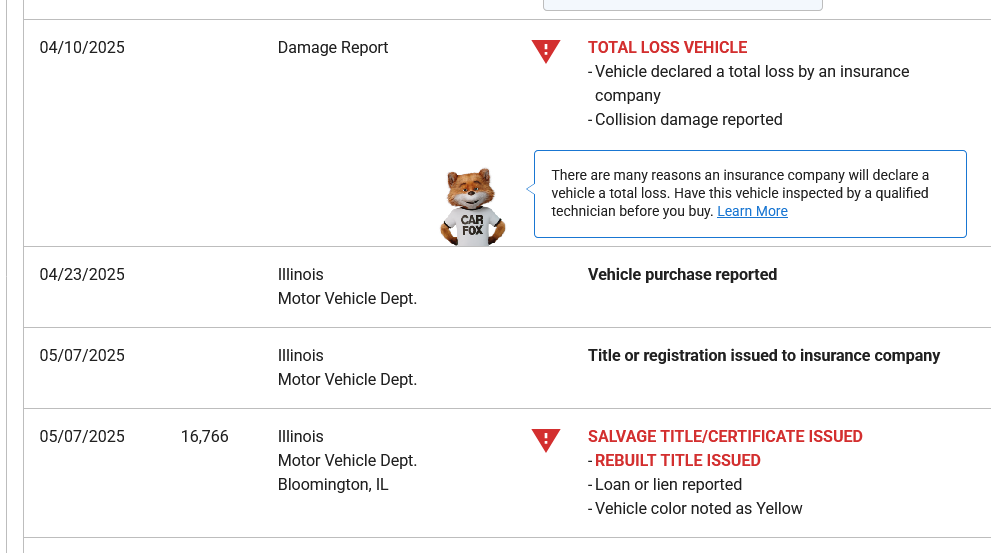Click the red warning icon beside Salvage Title
The image size is (991, 553).
tap(546, 440)
